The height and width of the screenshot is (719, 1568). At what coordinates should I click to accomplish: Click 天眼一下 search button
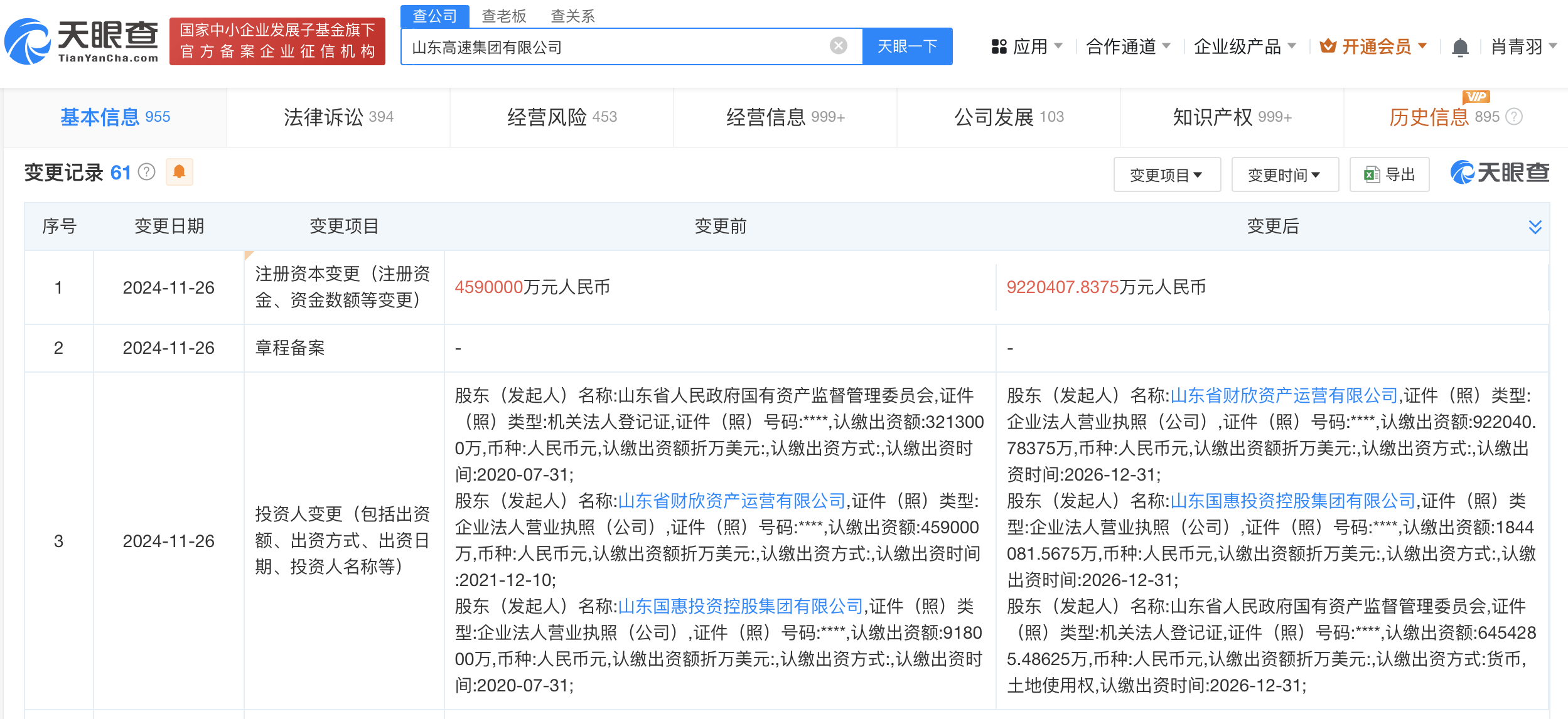pyautogui.click(x=907, y=46)
